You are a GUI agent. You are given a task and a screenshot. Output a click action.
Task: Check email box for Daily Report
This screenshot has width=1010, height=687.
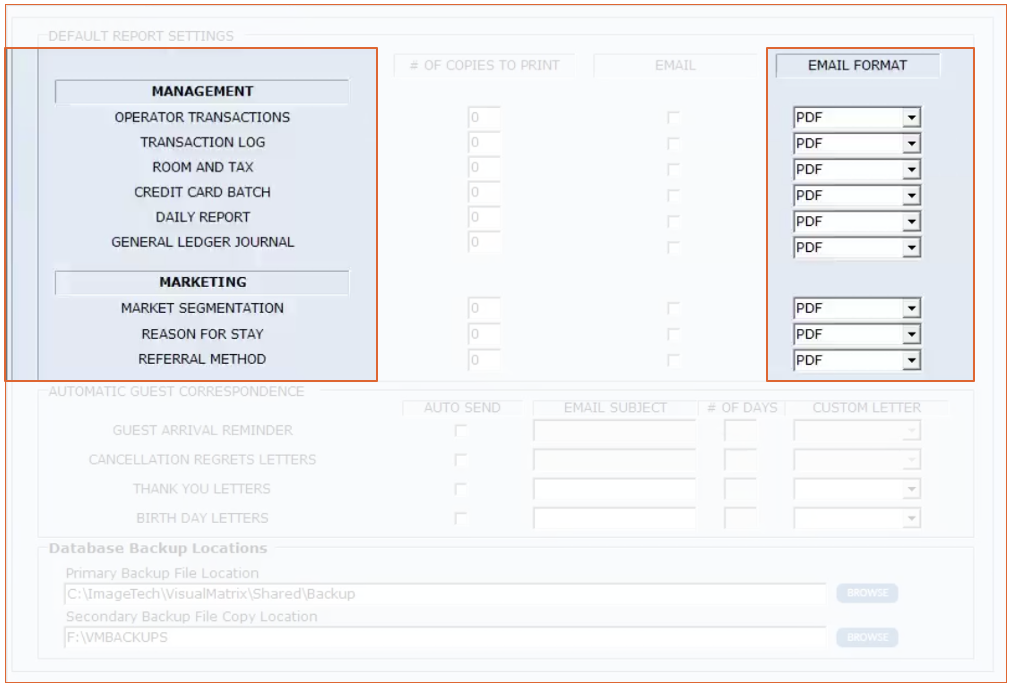pyautogui.click(x=673, y=222)
